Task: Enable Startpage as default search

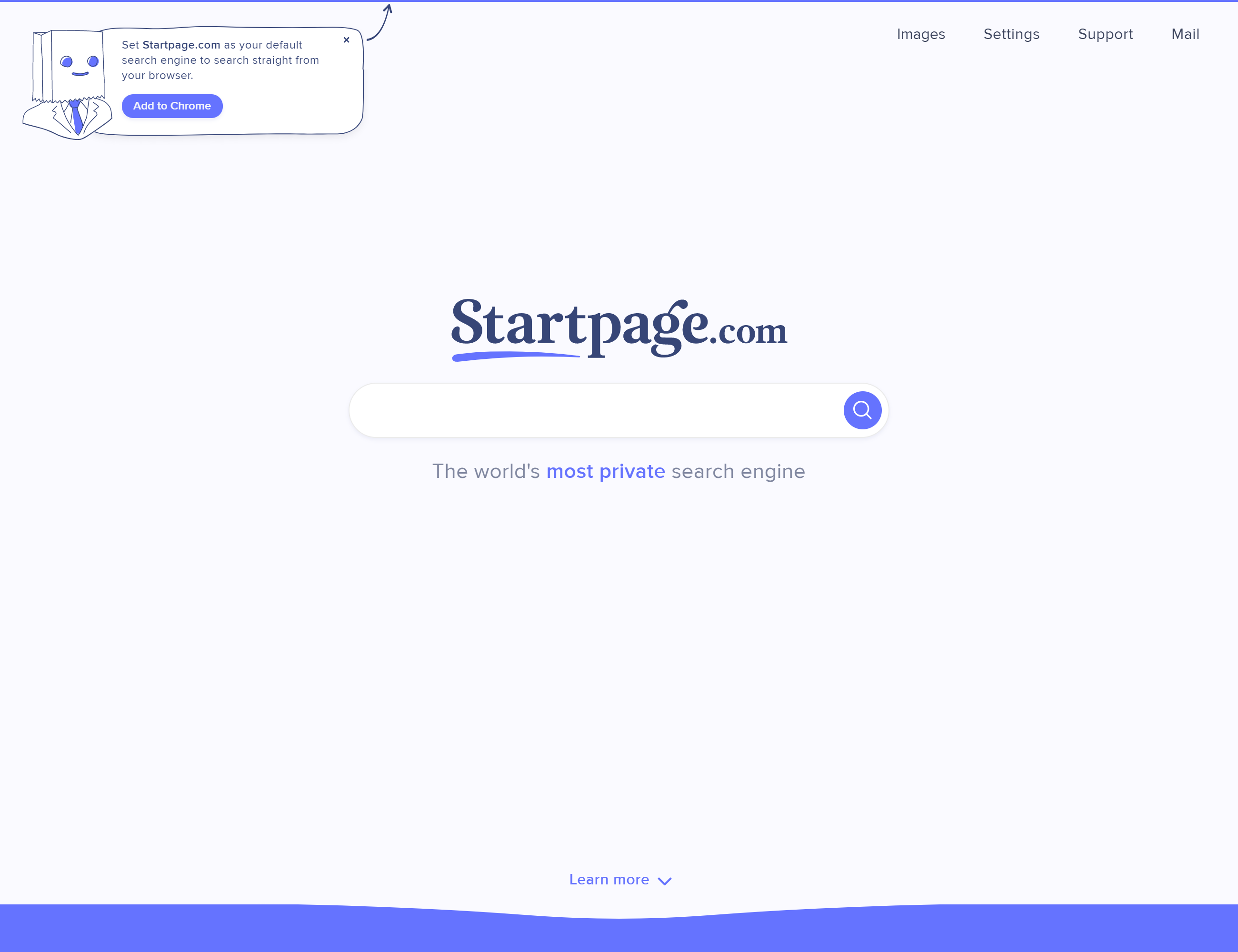Action: [172, 105]
